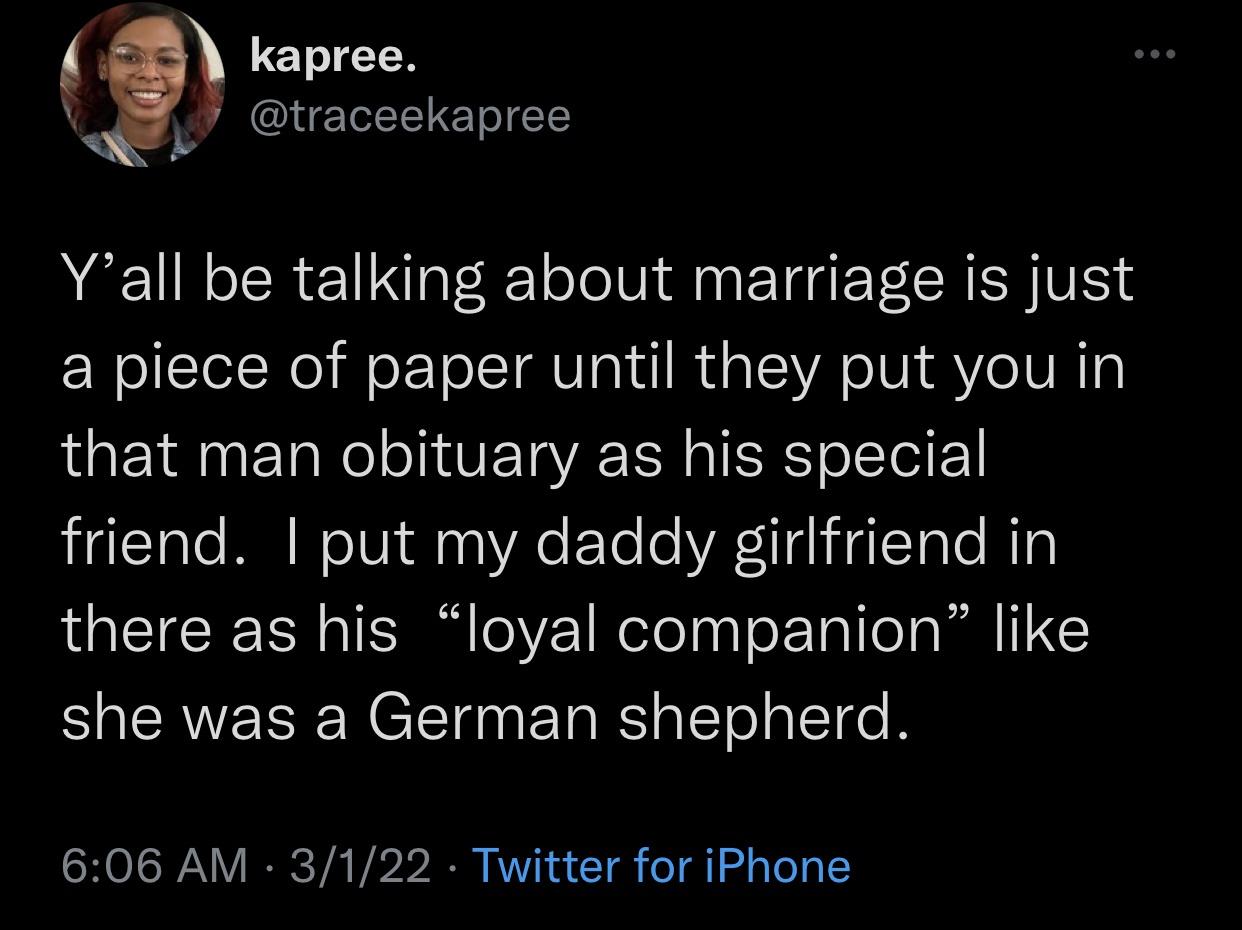Click the @traceekapree handle

point(408,115)
